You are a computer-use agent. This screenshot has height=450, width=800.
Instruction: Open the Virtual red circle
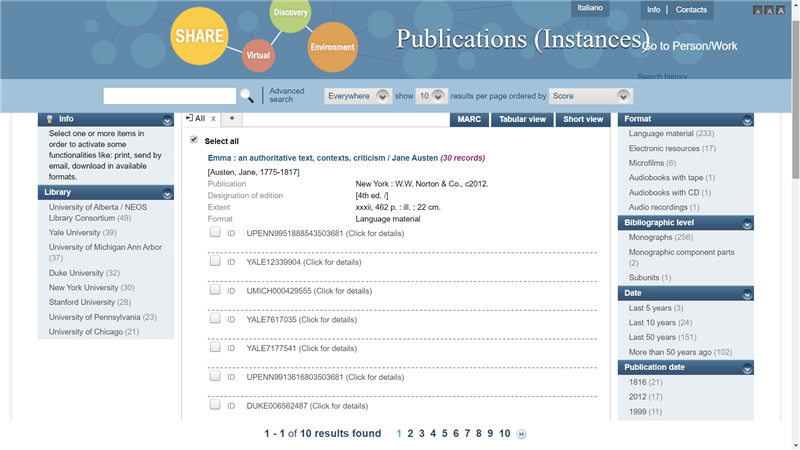259,55
